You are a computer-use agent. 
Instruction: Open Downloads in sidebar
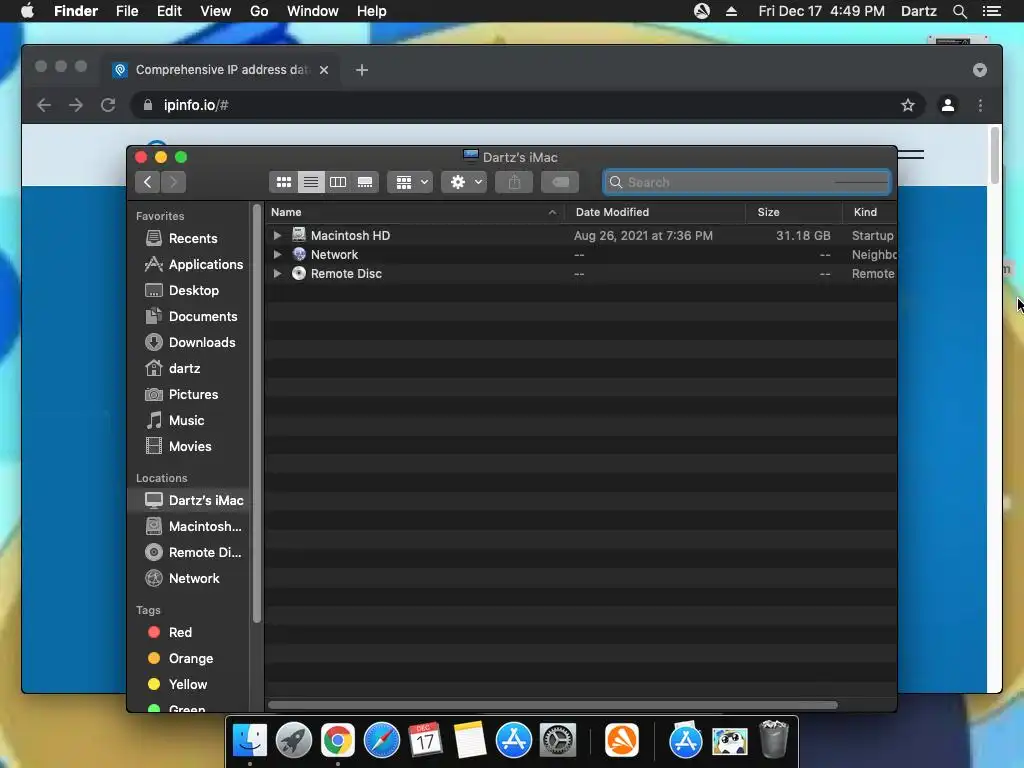pyautogui.click(x=189, y=343)
